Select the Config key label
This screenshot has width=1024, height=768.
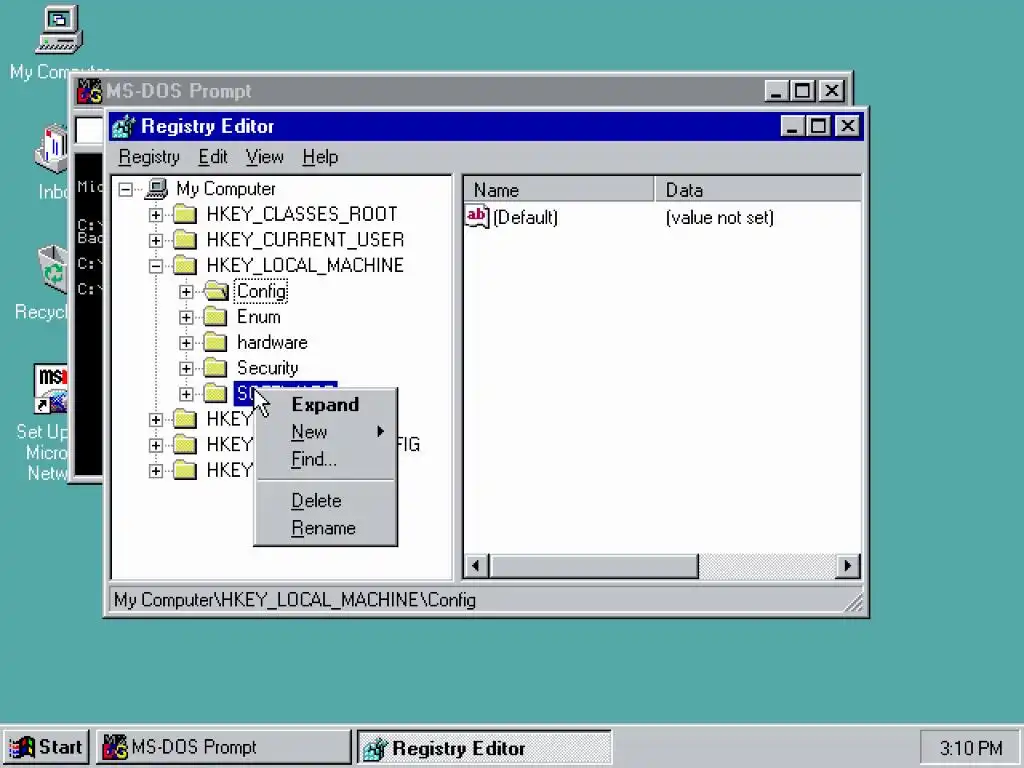pyautogui.click(x=261, y=291)
